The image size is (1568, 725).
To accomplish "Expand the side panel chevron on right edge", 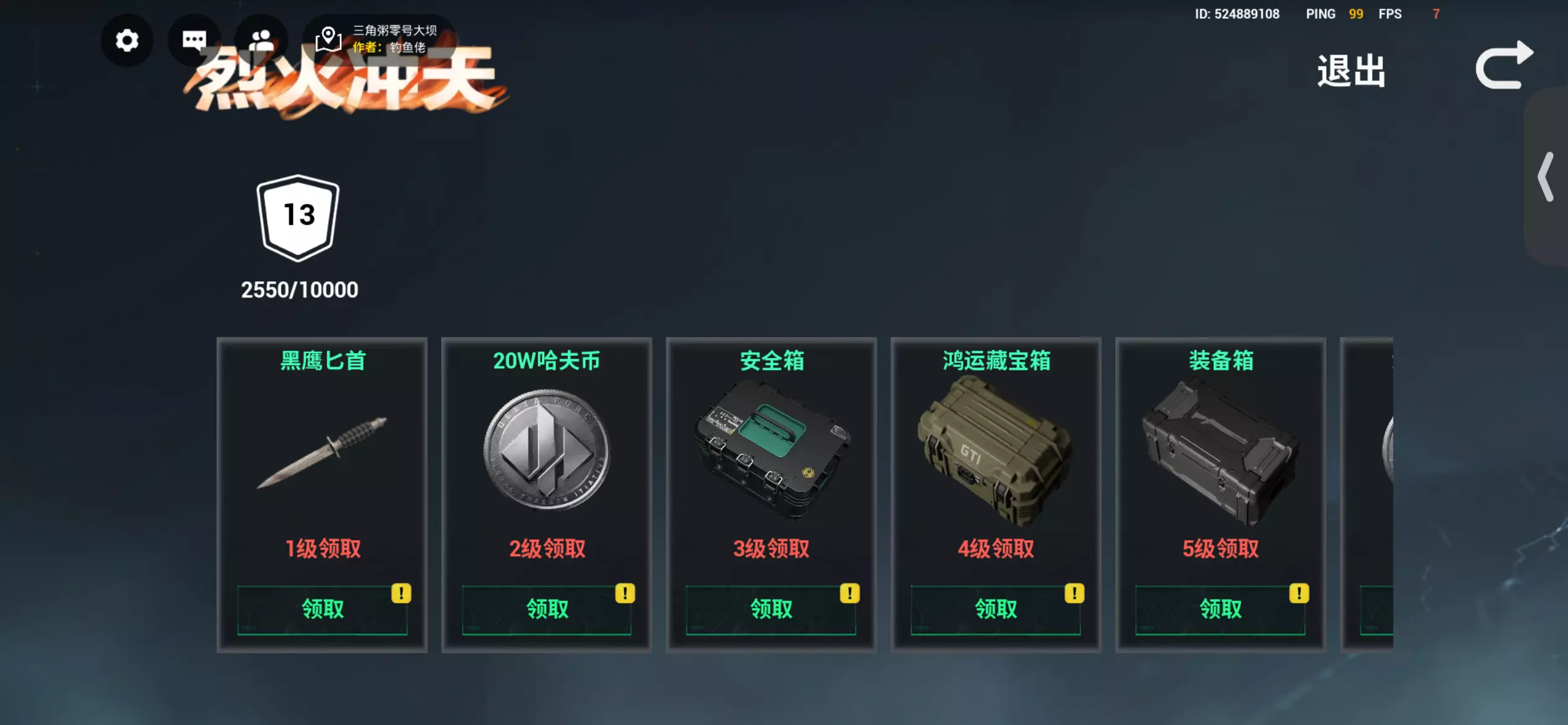I will pos(1546,177).
